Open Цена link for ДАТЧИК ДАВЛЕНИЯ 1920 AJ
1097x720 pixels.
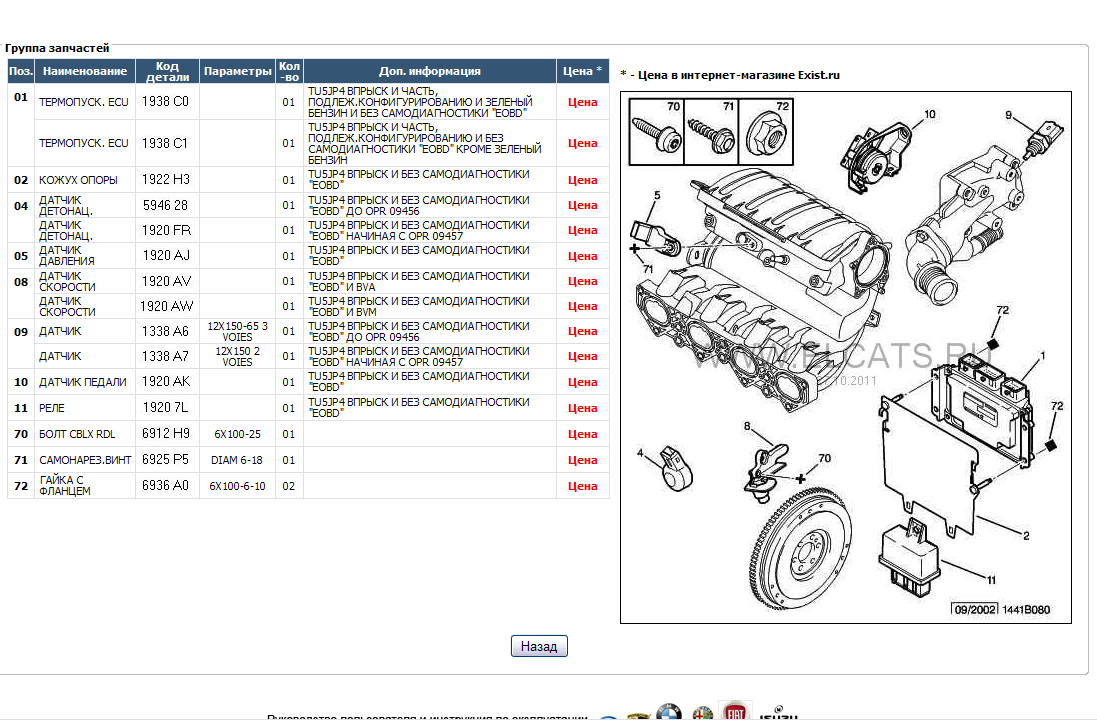tap(582, 256)
